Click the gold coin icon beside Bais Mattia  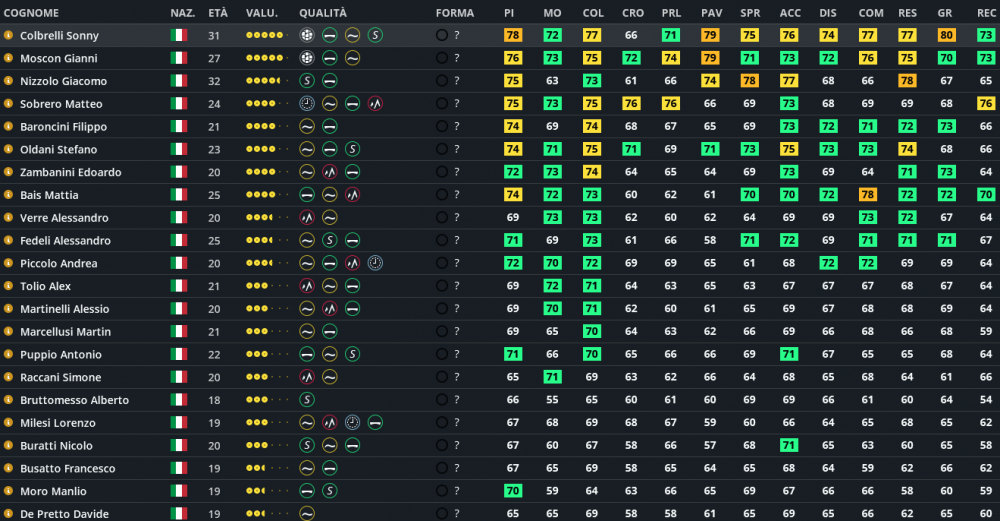[8, 194]
